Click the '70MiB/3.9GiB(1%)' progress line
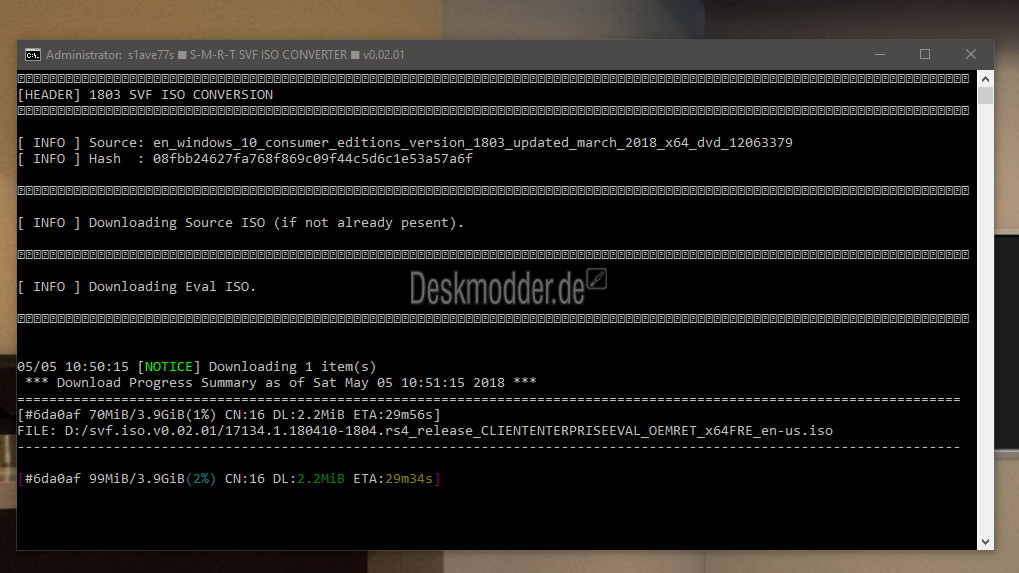 pyautogui.click(x=229, y=414)
